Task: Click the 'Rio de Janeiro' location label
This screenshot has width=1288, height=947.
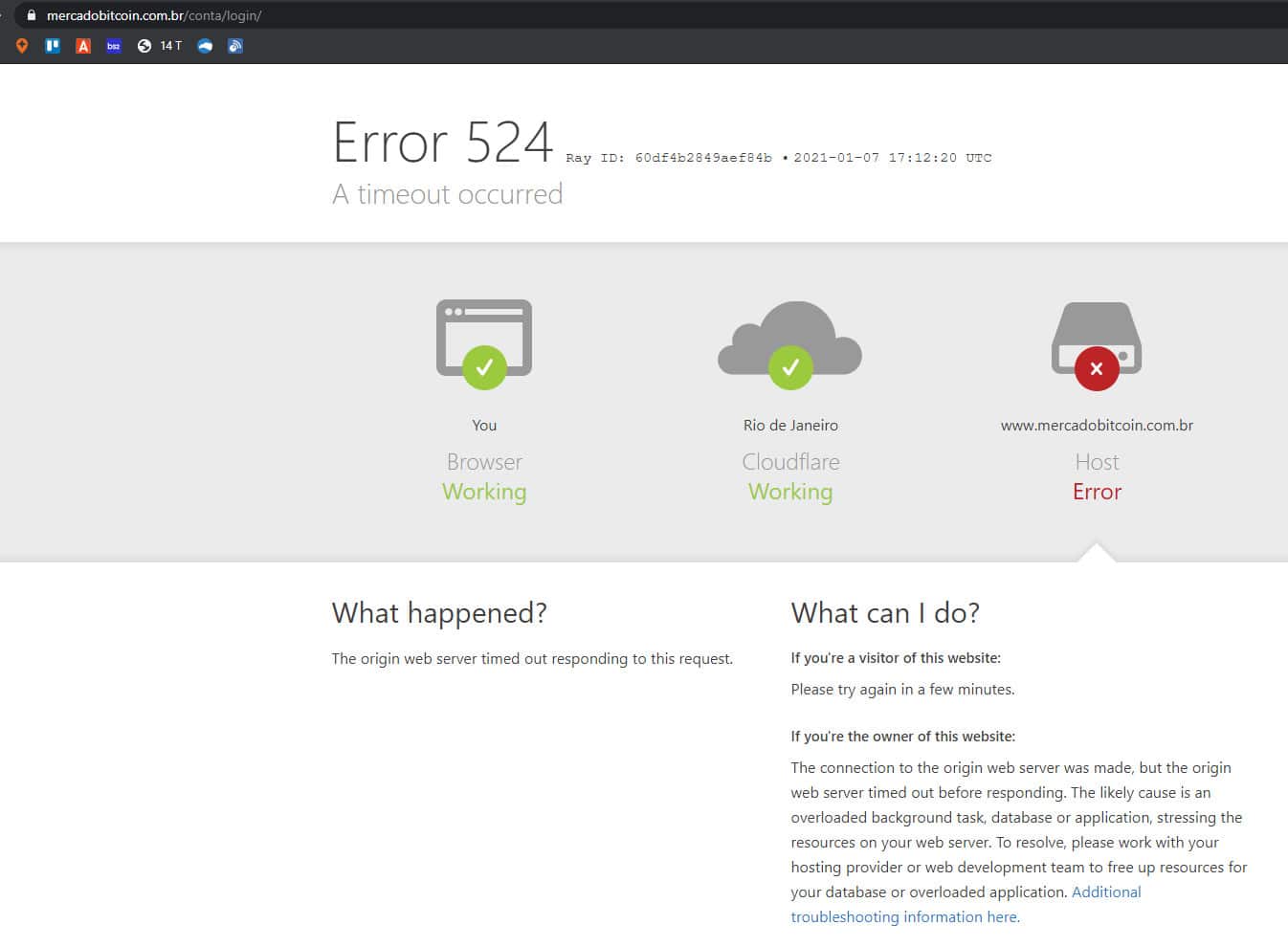Action: click(x=790, y=426)
